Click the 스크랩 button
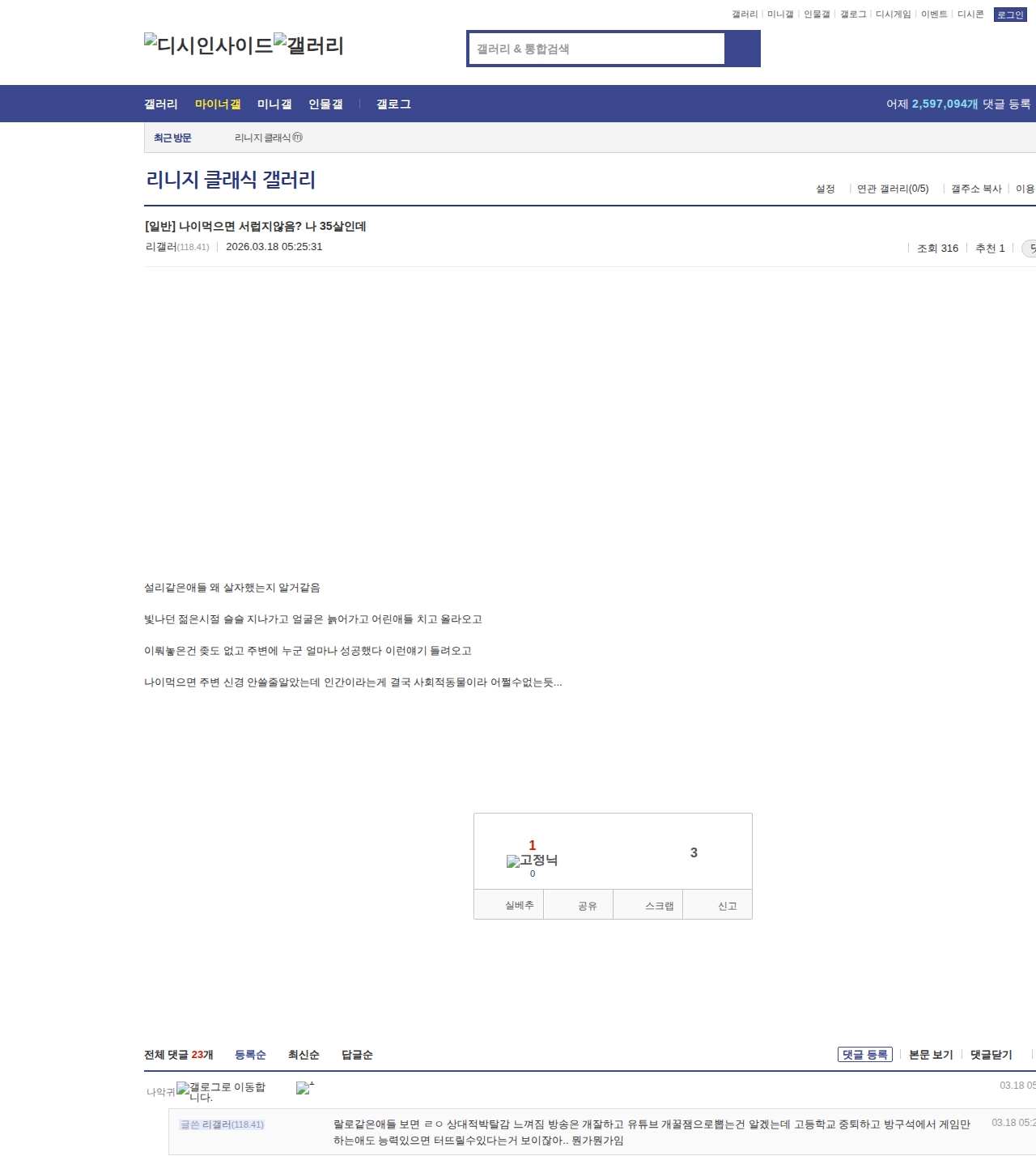This screenshot has width=1036, height=1156. (648, 905)
